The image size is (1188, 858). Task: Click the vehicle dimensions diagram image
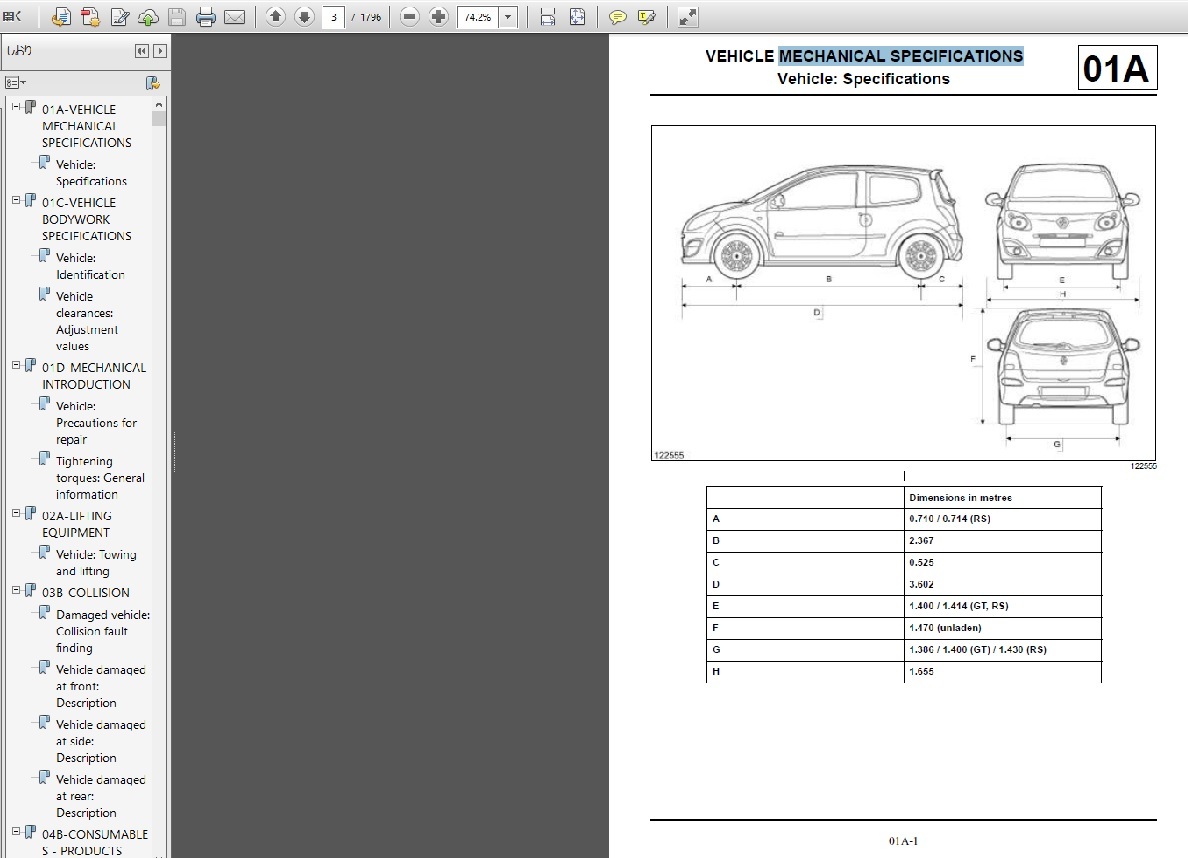(903, 293)
